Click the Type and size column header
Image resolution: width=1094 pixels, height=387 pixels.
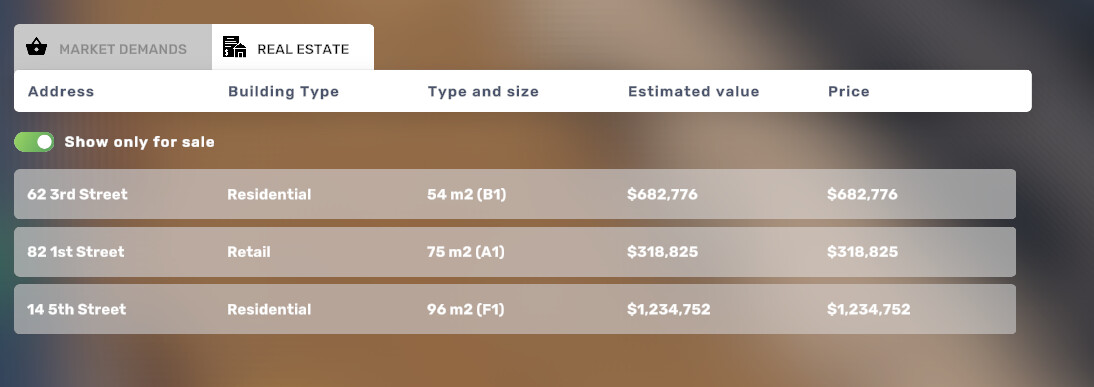(x=483, y=91)
